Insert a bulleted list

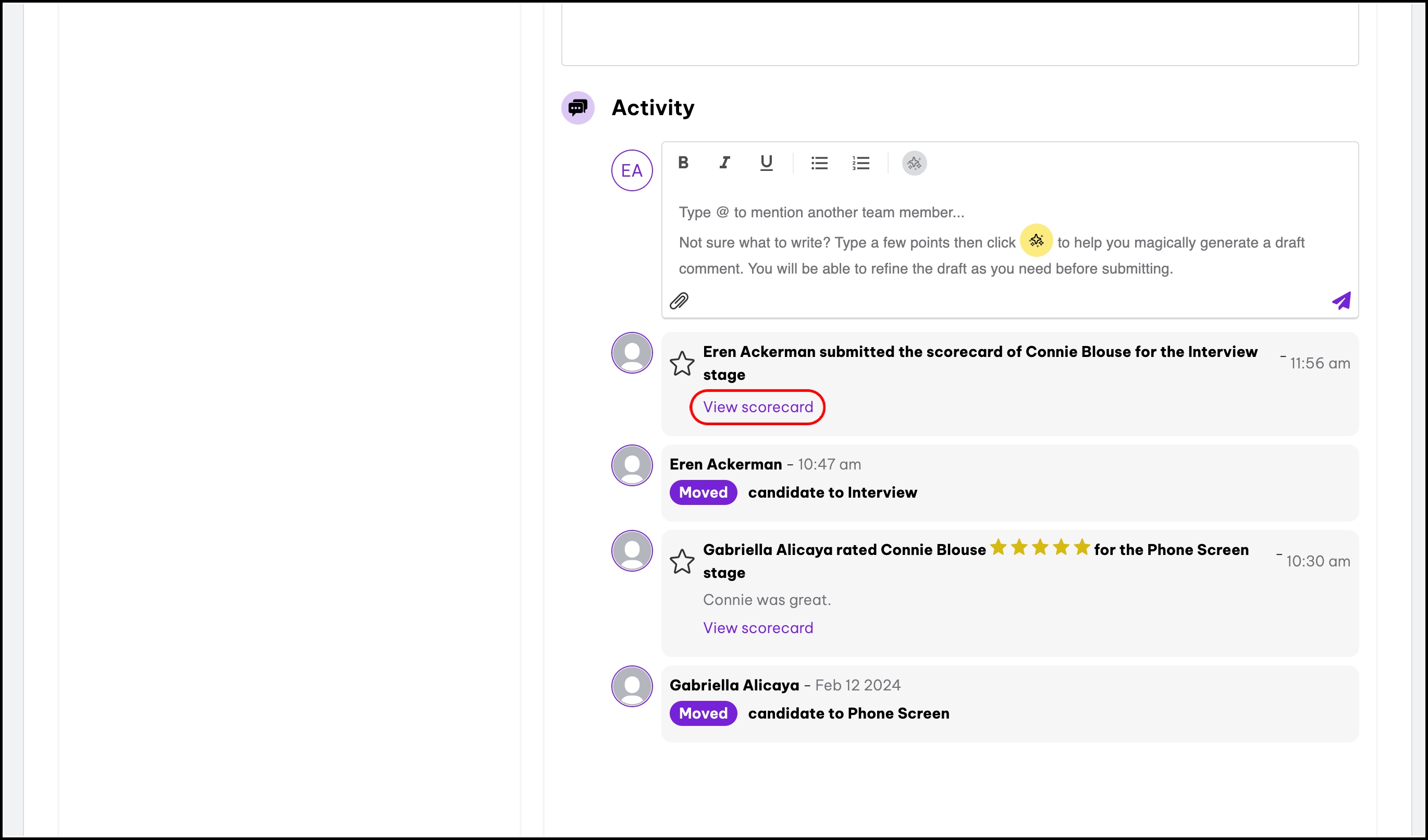pos(819,163)
